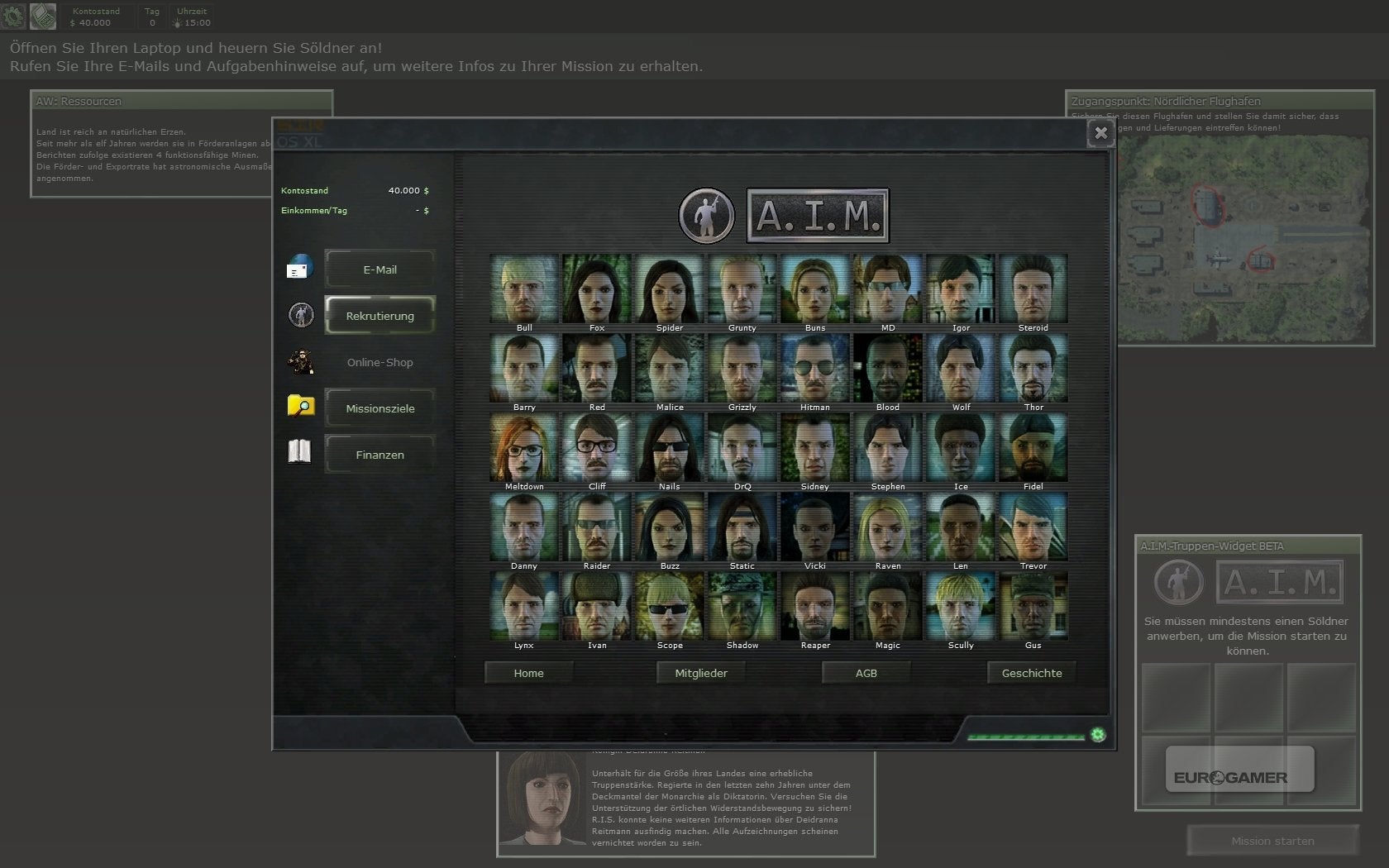Pick Grunty from the A.I.M. roster
Screen dimensions: 1389x868
pyautogui.click(x=742, y=289)
